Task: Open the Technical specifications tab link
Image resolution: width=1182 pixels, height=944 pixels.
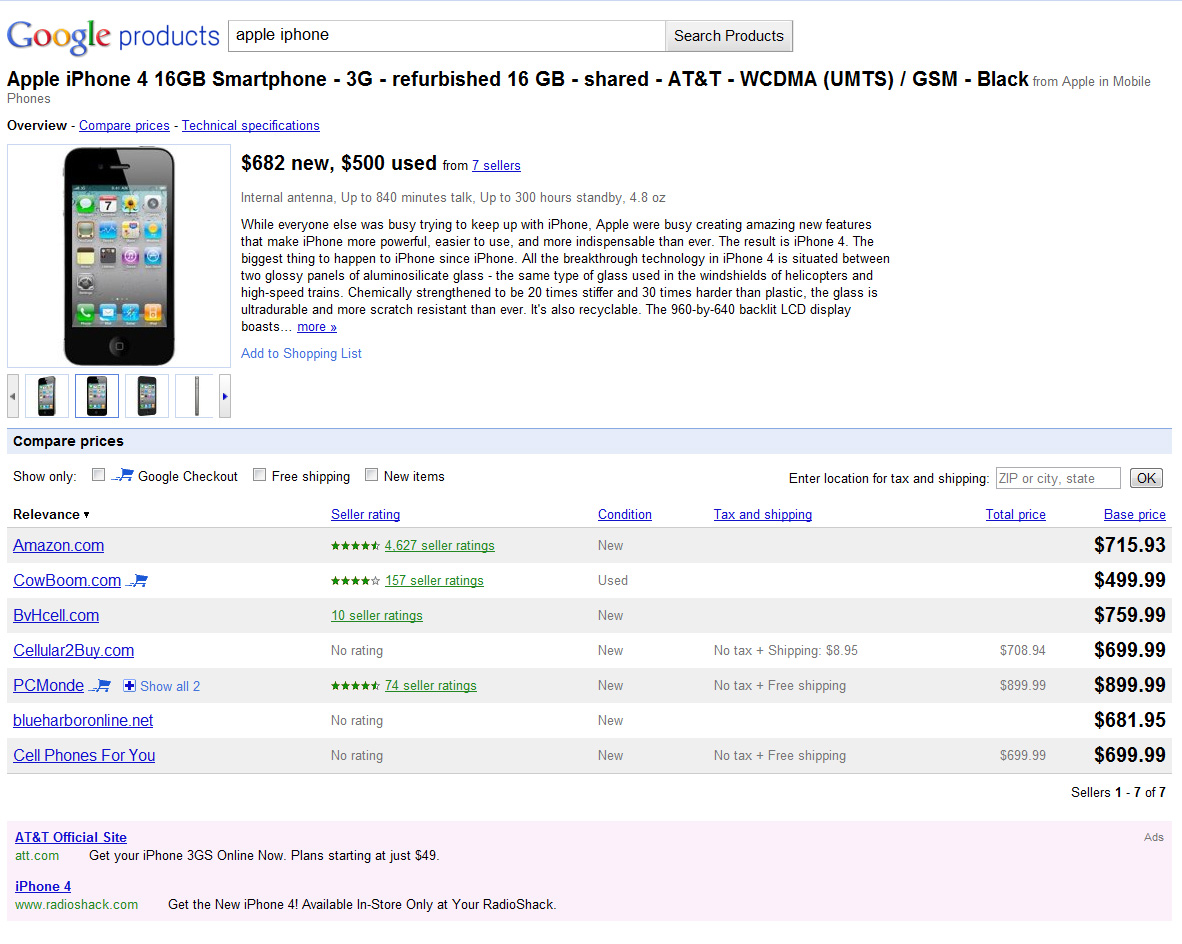Action: [x=250, y=126]
